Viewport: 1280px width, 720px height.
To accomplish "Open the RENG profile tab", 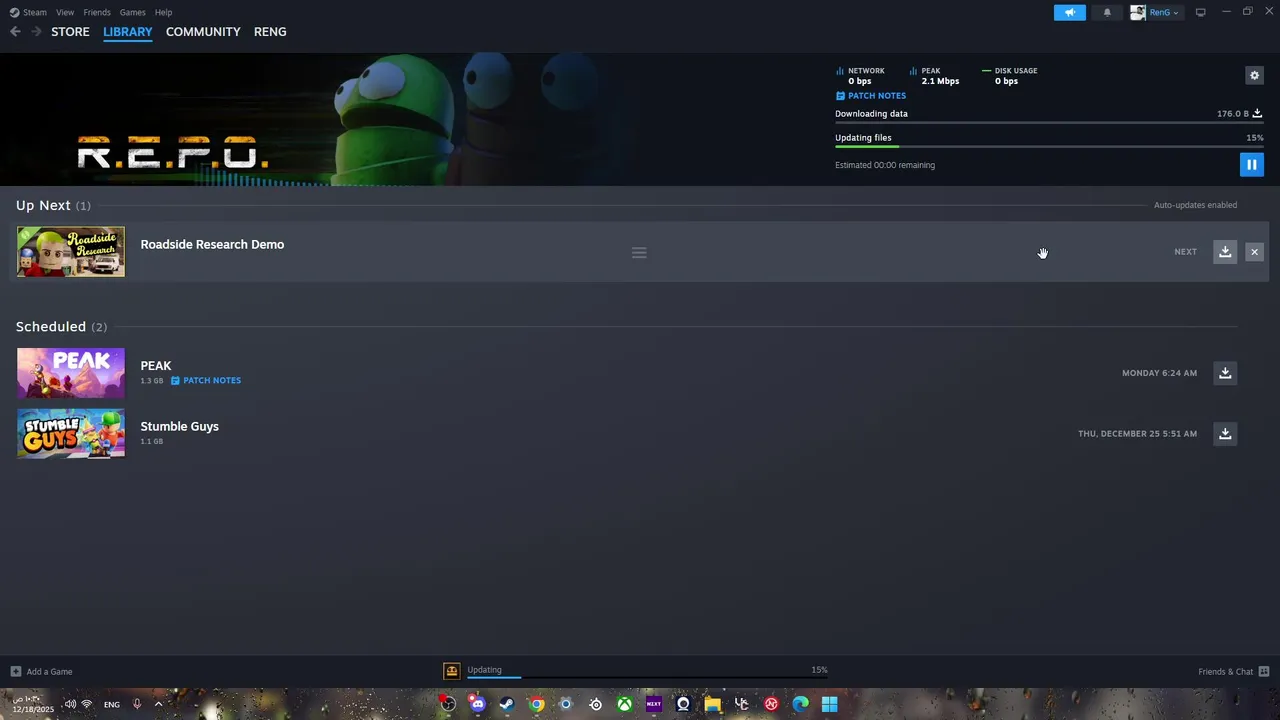I will click(x=270, y=32).
